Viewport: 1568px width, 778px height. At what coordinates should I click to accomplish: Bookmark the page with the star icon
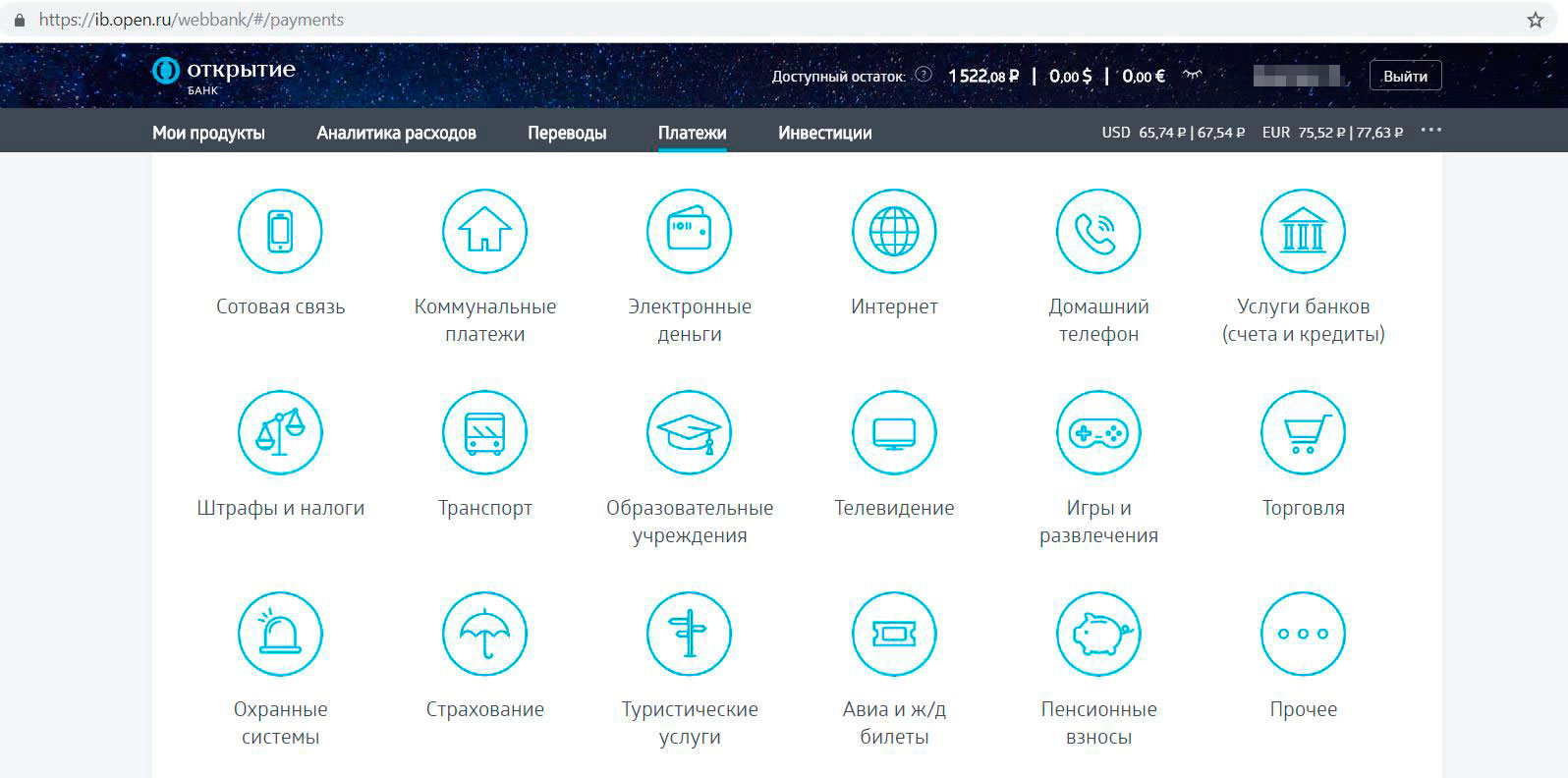pos(1536,20)
